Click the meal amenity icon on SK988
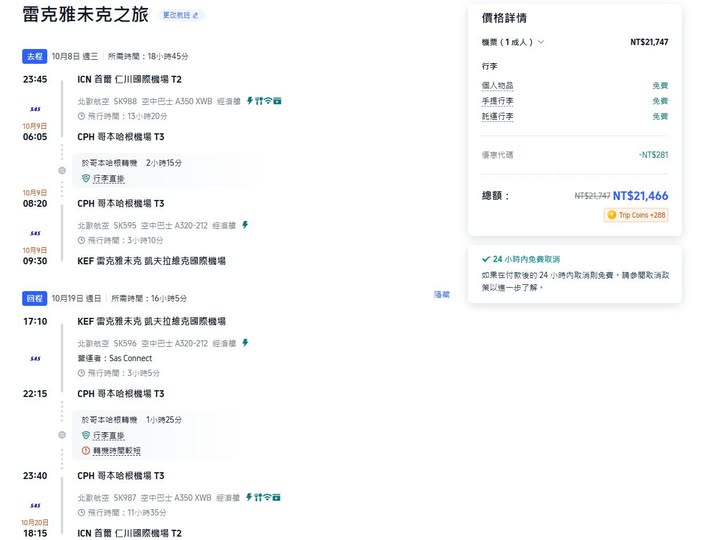 (258, 101)
